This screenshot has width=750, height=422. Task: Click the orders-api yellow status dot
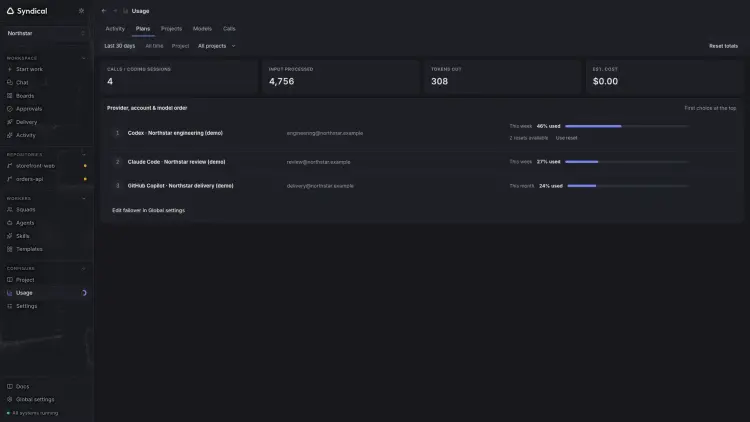coord(85,179)
